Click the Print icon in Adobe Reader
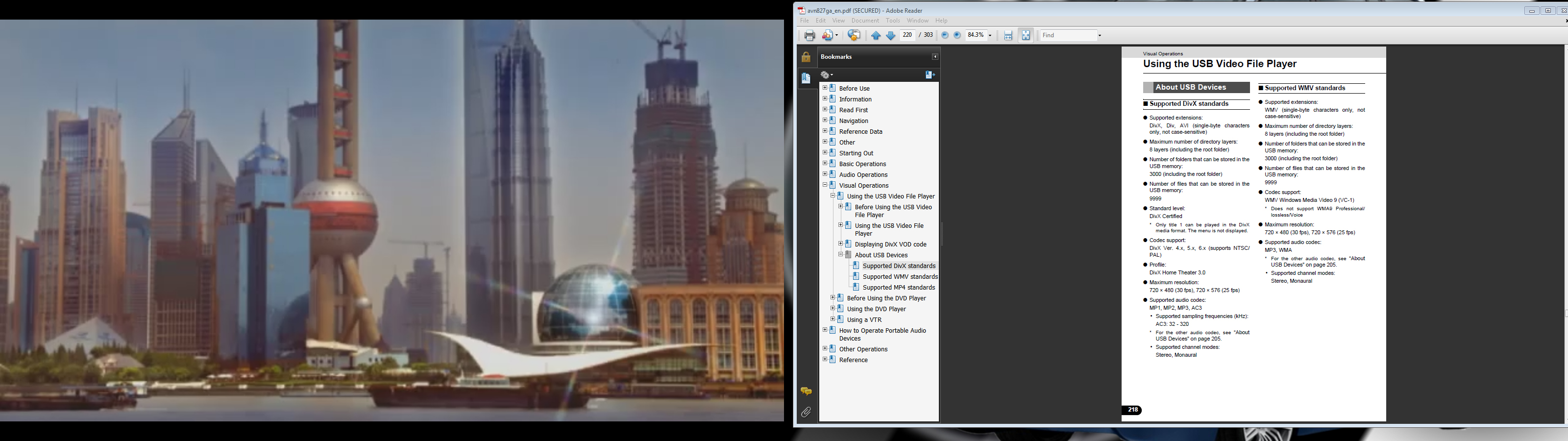Viewport: 1568px width, 441px height. [809, 35]
